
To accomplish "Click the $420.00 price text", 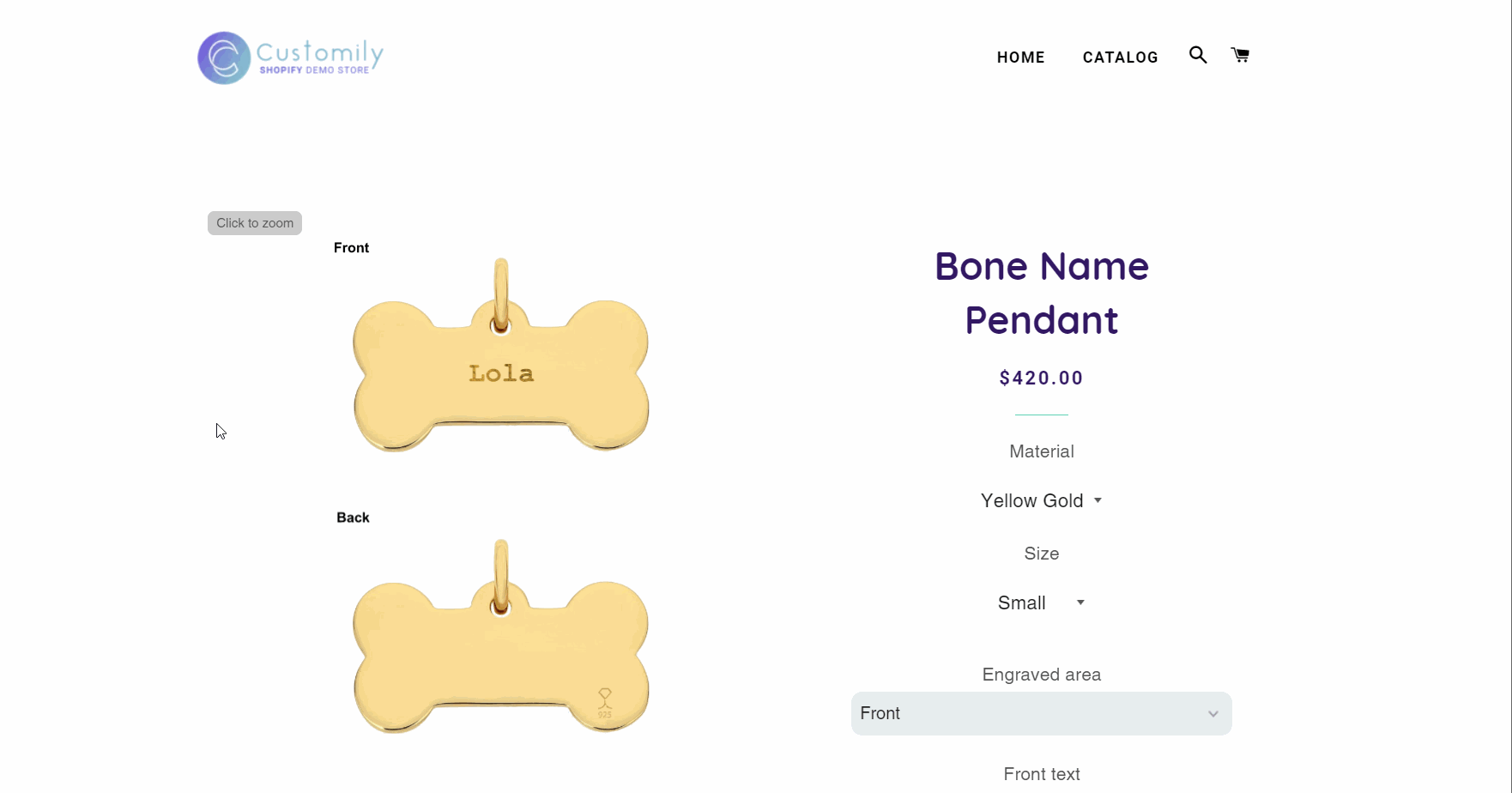I will point(1041,378).
